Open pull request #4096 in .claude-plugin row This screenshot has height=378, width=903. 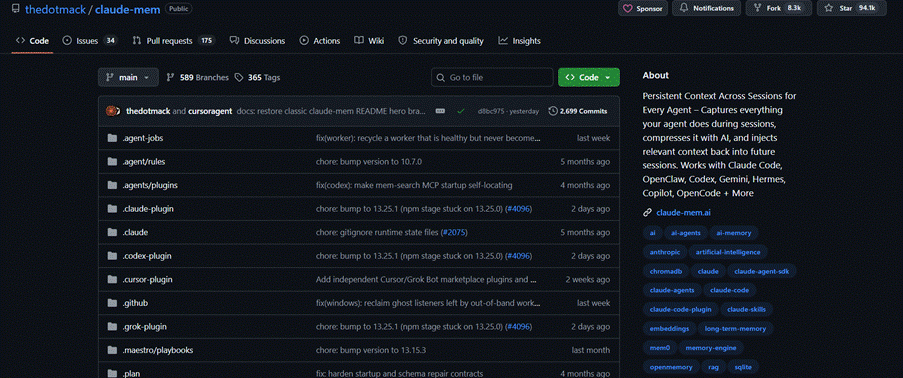point(518,209)
